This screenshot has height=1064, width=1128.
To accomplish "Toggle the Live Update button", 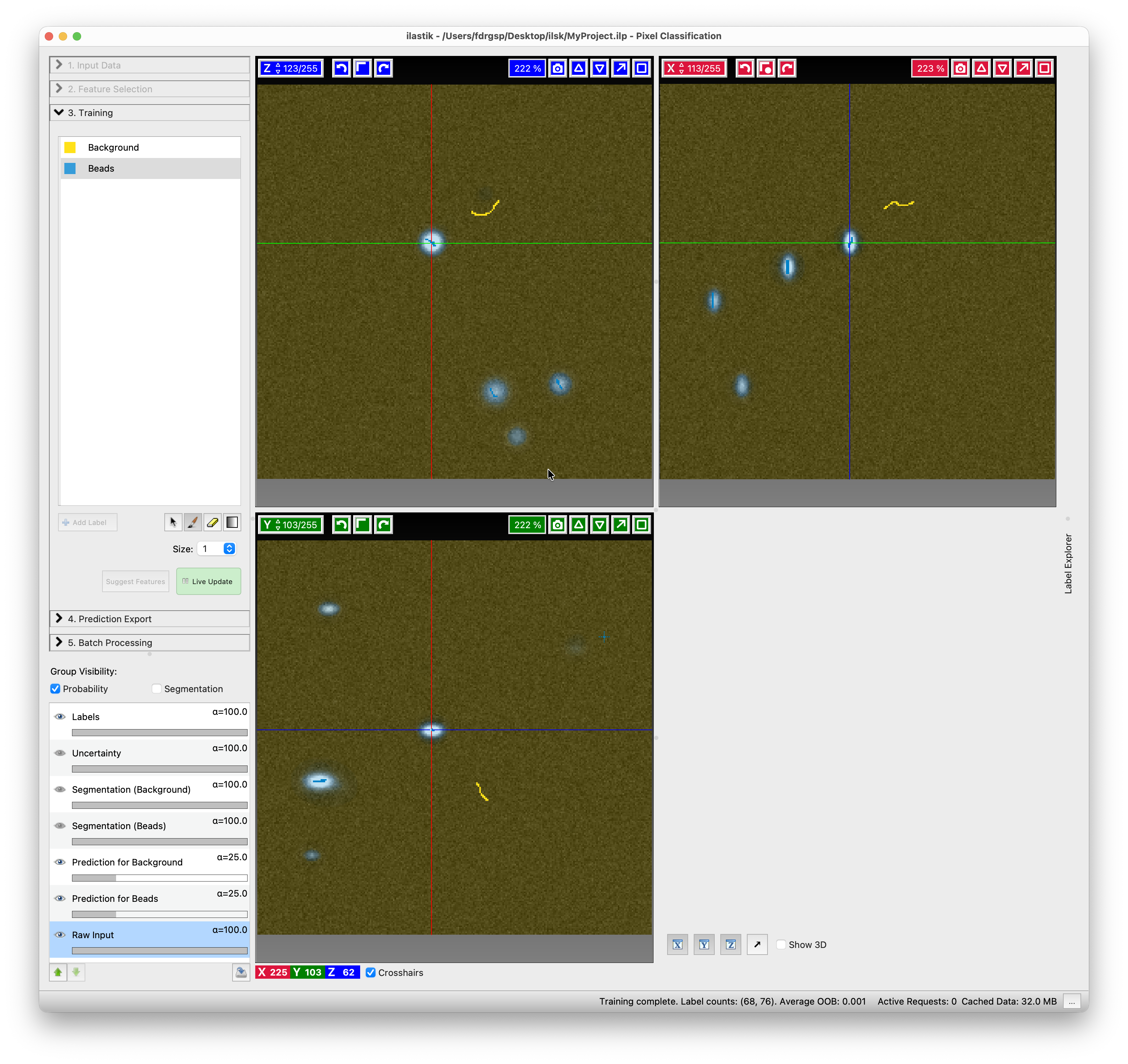I will pyautogui.click(x=208, y=581).
